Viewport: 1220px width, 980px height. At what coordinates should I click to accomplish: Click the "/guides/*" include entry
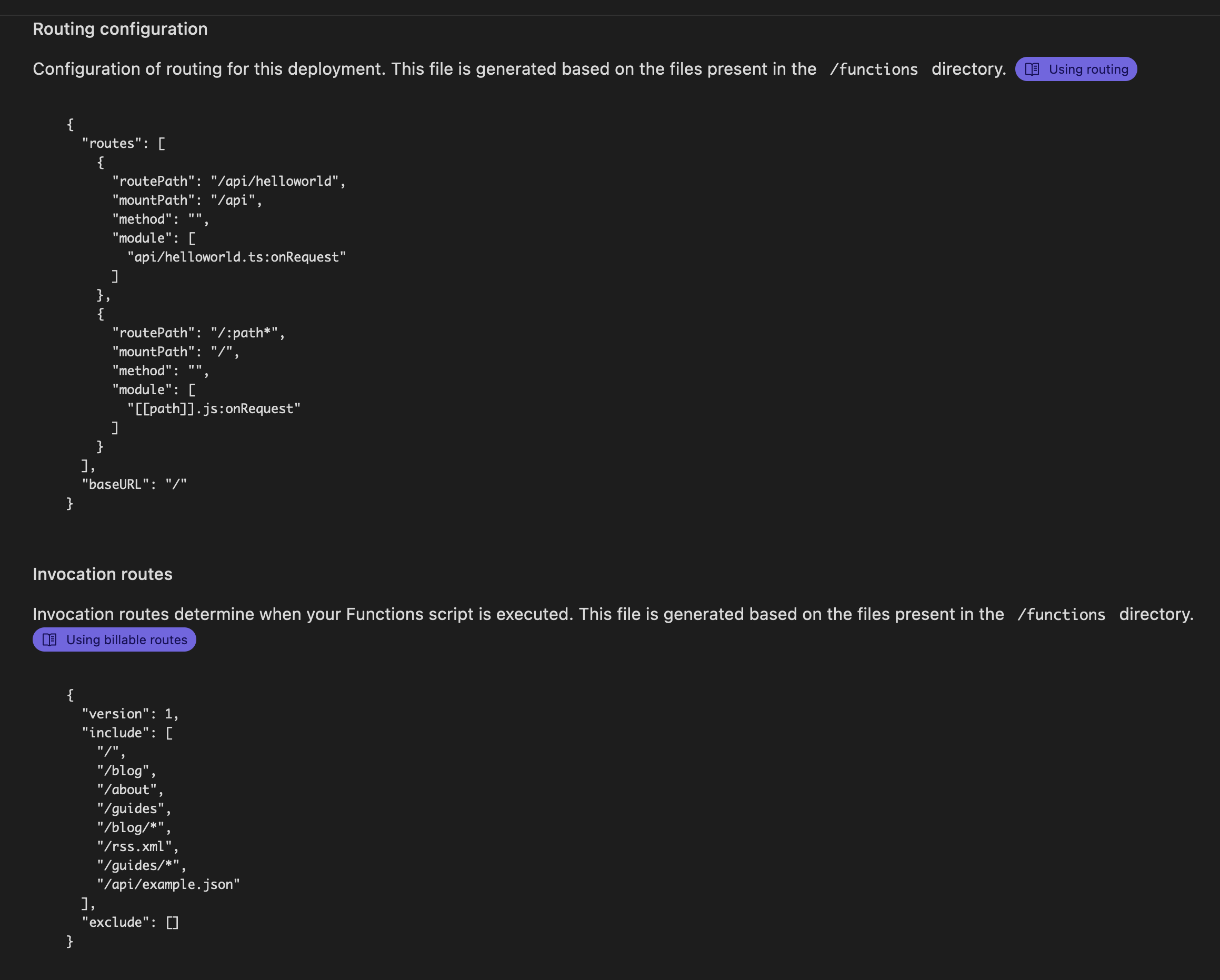[141, 865]
